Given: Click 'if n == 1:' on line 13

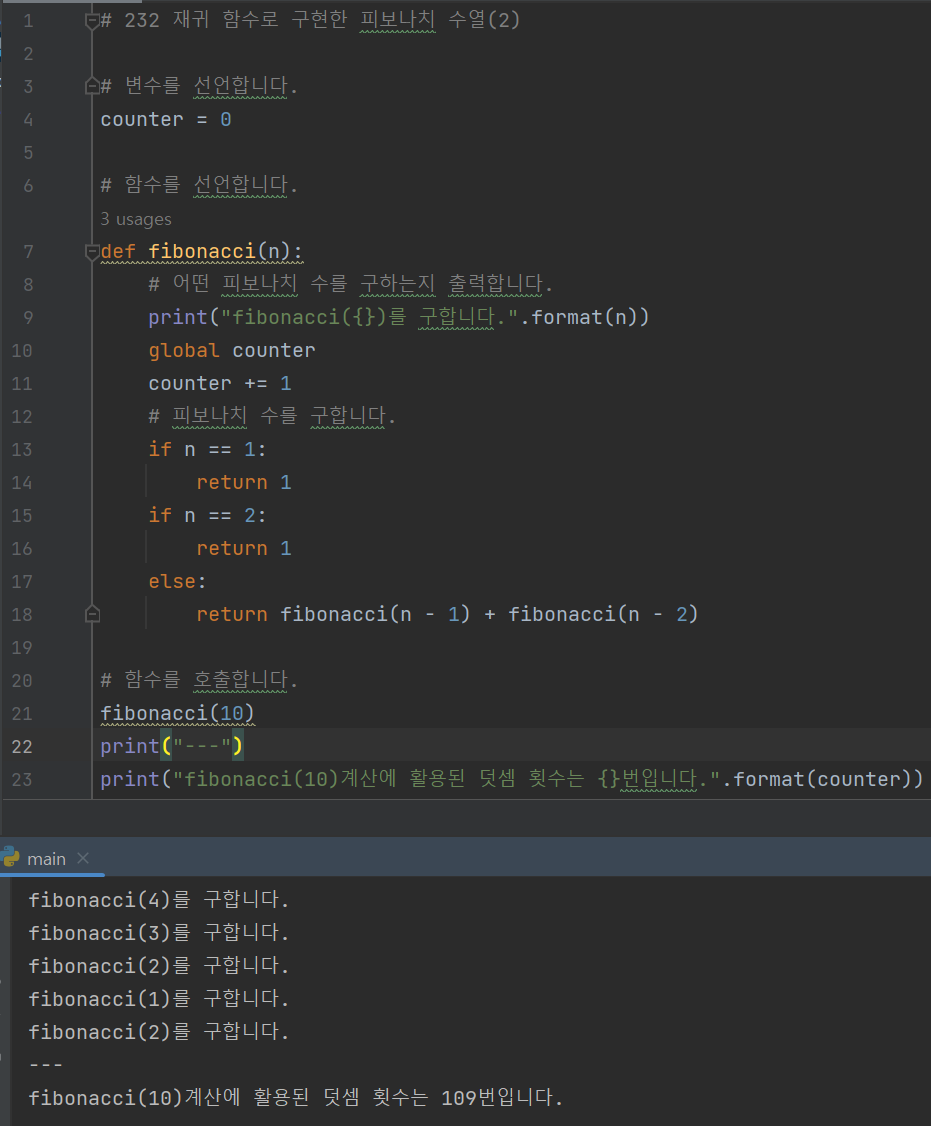Looking at the screenshot, I should 208,450.
